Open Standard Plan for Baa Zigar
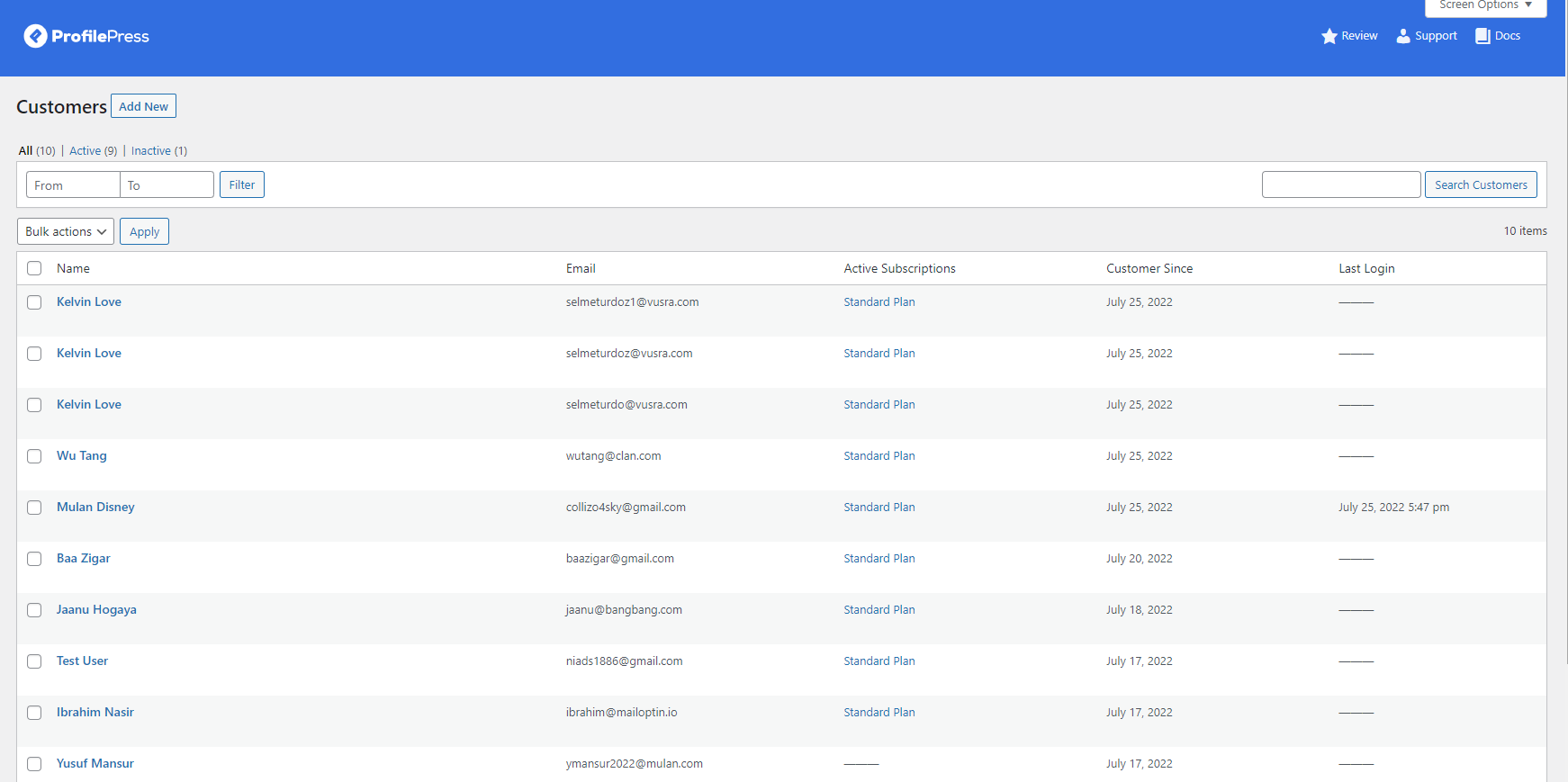Image resolution: width=1568 pixels, height=782 pixels. coord(879,558)
